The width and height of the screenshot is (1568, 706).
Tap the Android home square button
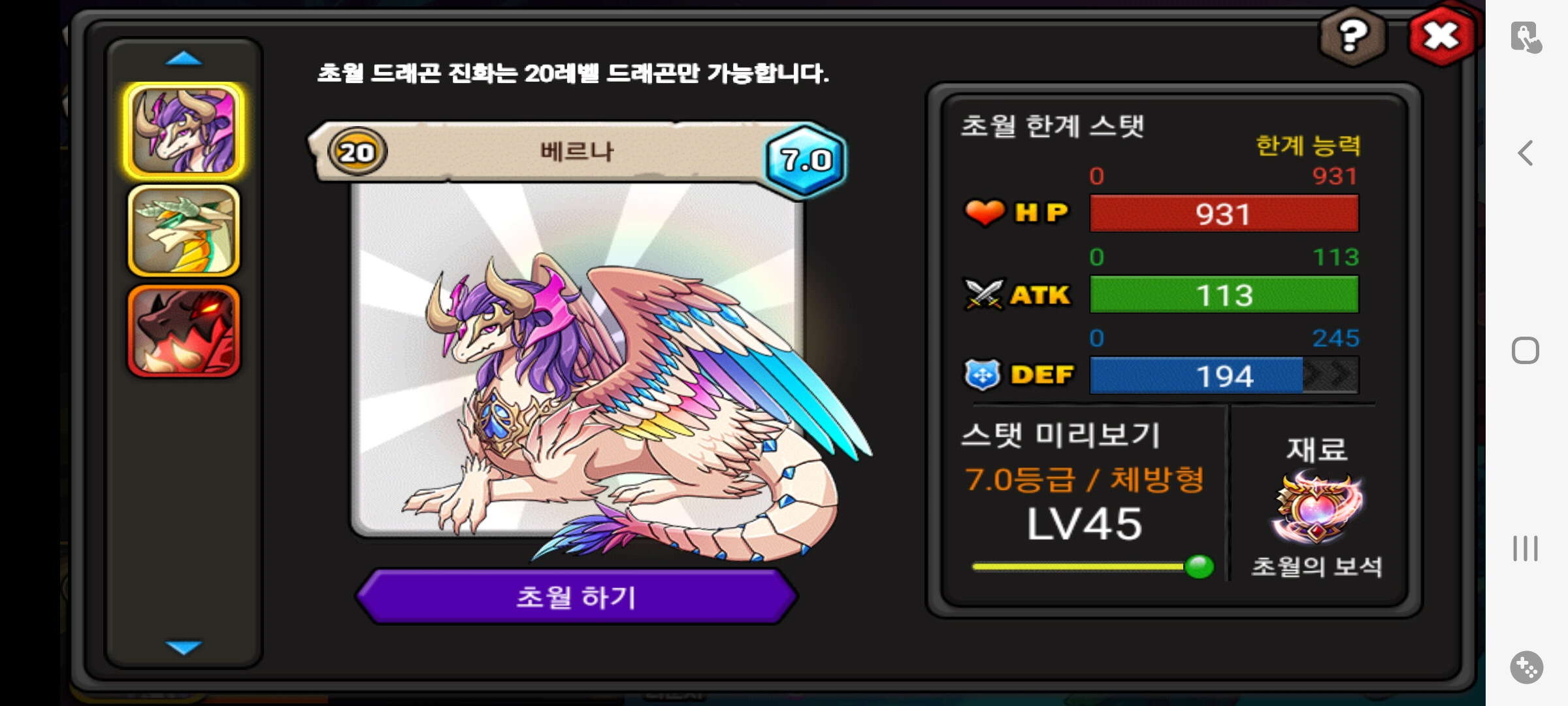pos(1526,350)
